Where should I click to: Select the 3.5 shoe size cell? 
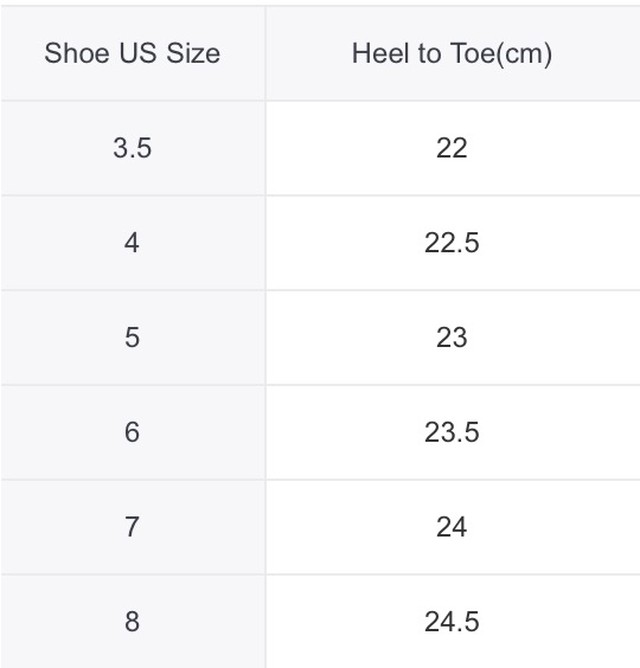point(133,148)
